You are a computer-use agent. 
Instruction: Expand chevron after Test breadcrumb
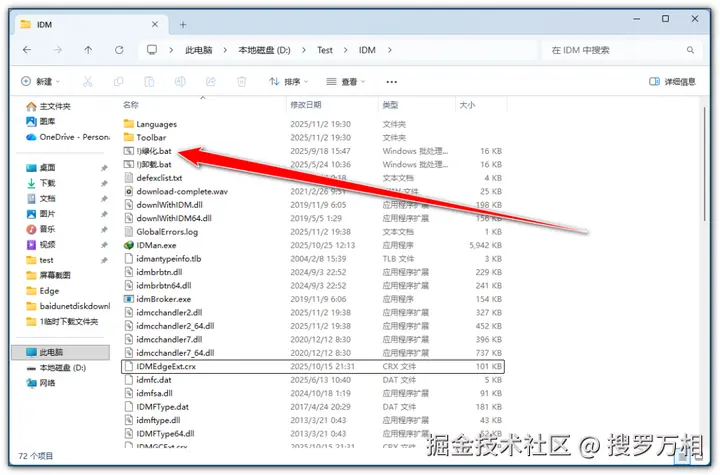click(x=345, y=50)
